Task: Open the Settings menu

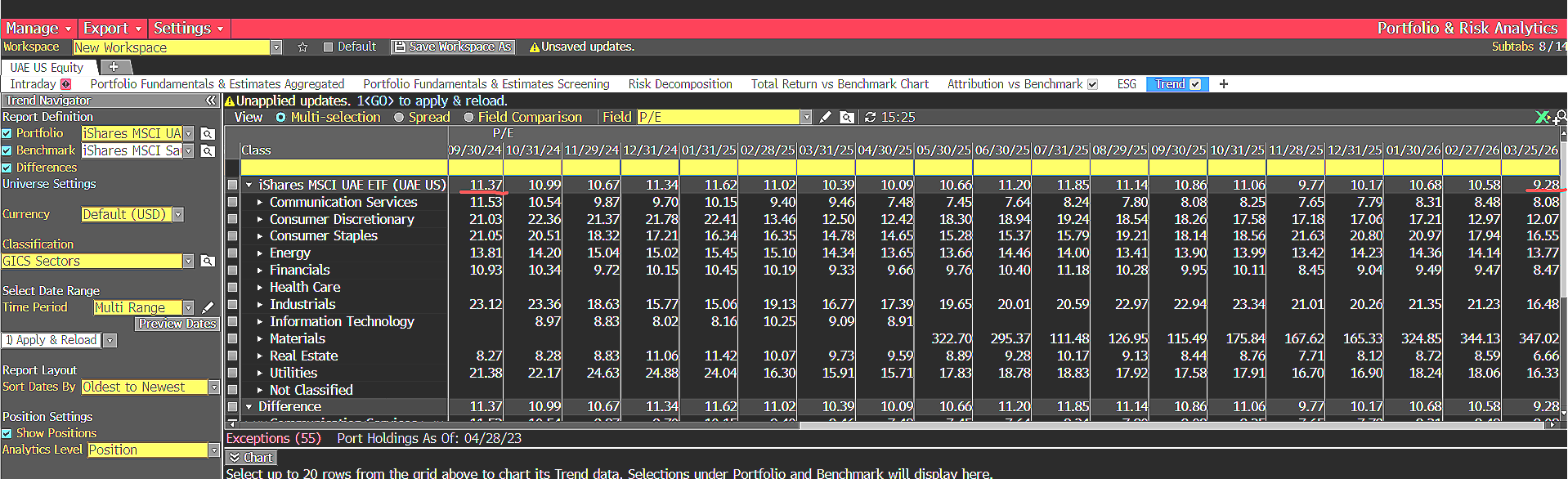Action: [189, 29]
